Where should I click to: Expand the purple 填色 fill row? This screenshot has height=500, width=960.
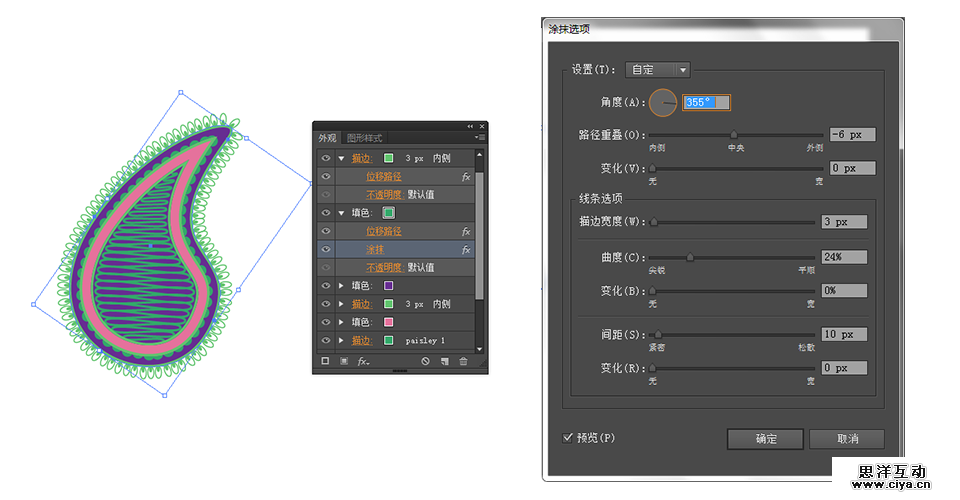tap(341, 286)
